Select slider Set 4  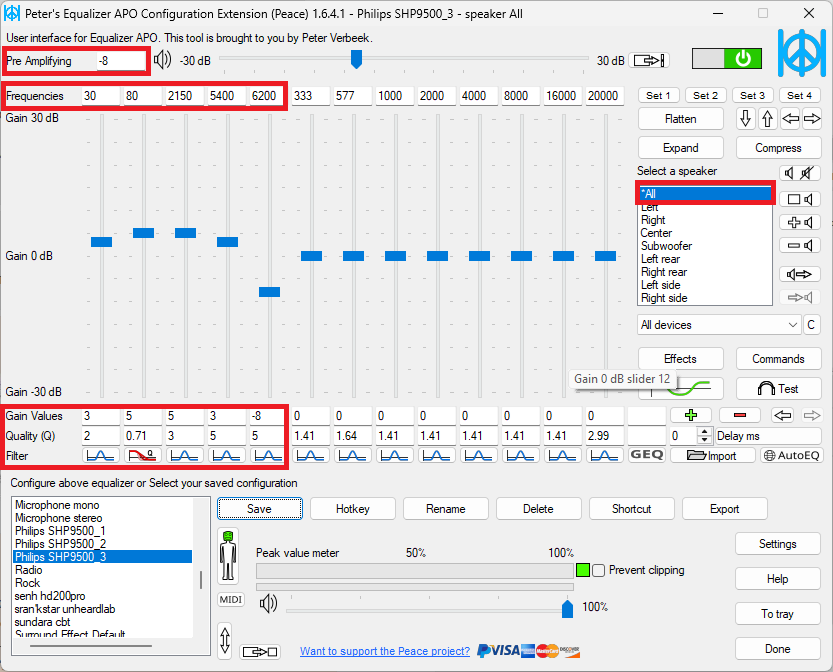(x=799, y=95)
